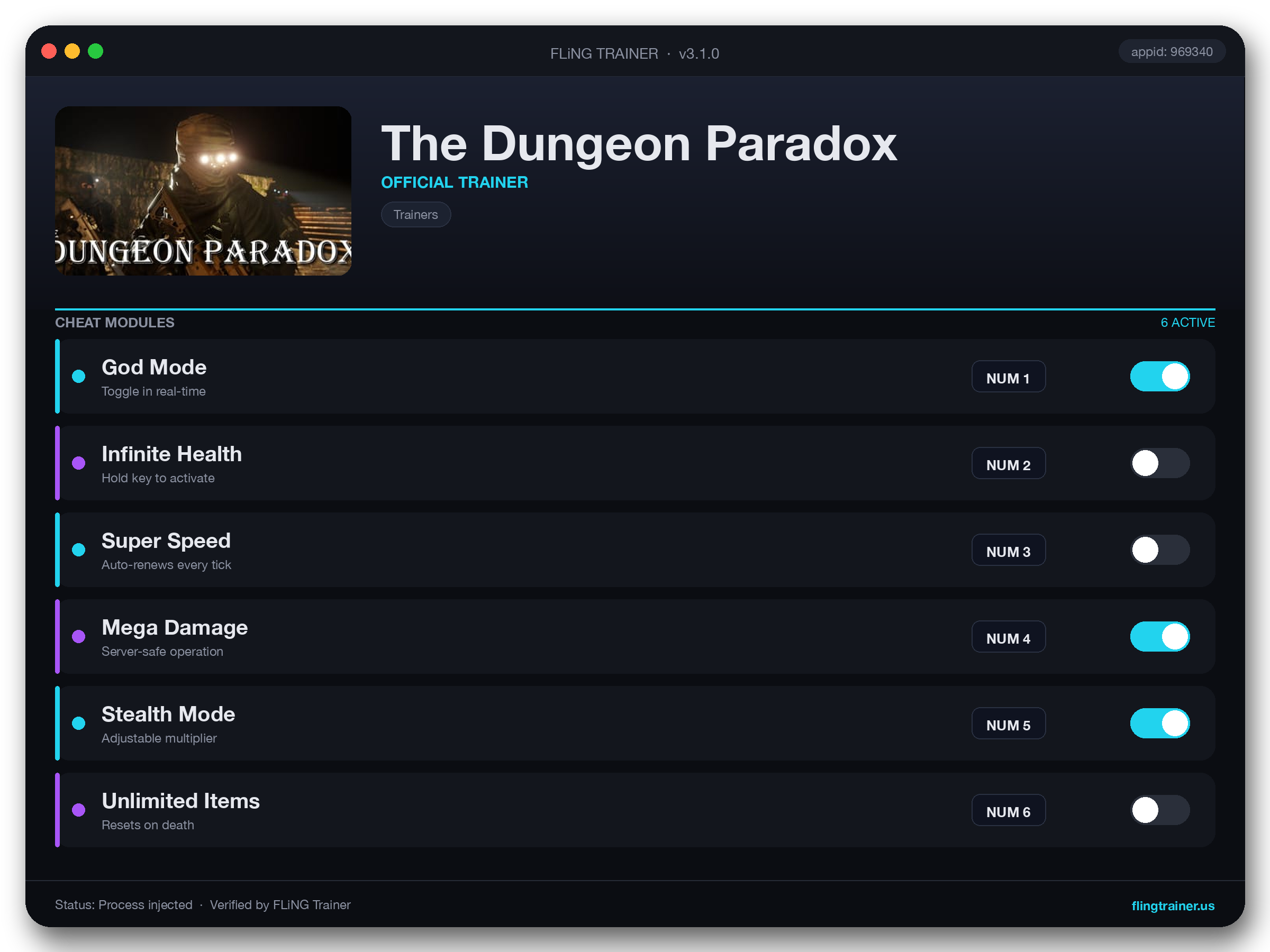Click 'Status: Process injected' text
Screen dimensions: 1270x952
point(123,904)
